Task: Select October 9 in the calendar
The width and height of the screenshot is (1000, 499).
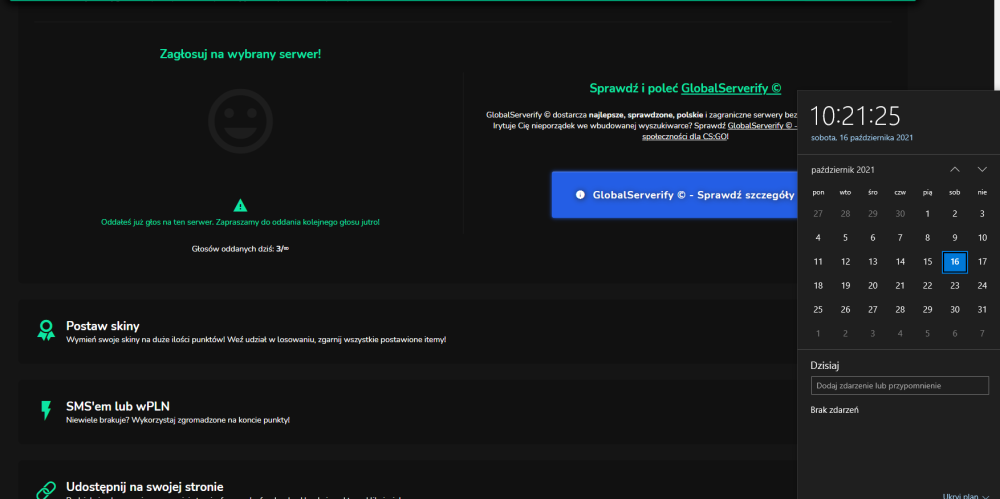Action: [955, 238]
